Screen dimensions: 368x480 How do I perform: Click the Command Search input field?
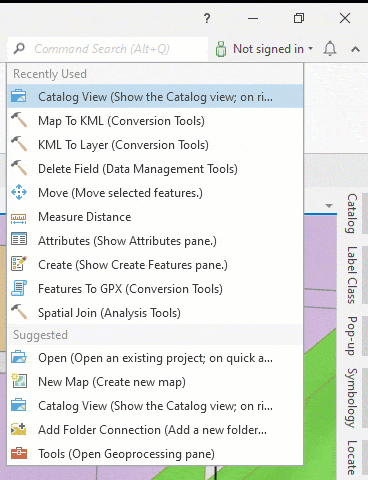107,49
